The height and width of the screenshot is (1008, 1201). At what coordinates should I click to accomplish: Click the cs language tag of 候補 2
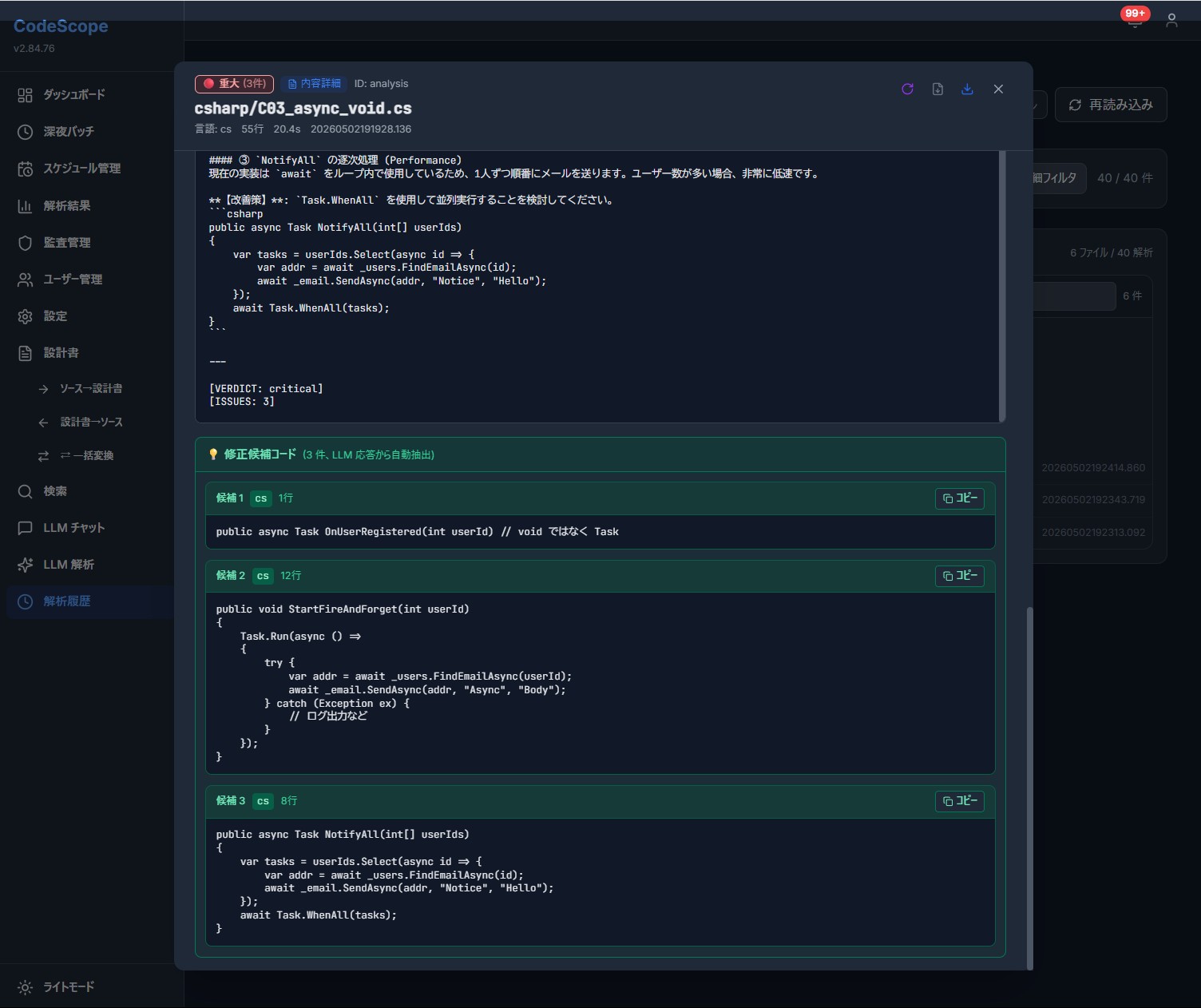point(263,576)
